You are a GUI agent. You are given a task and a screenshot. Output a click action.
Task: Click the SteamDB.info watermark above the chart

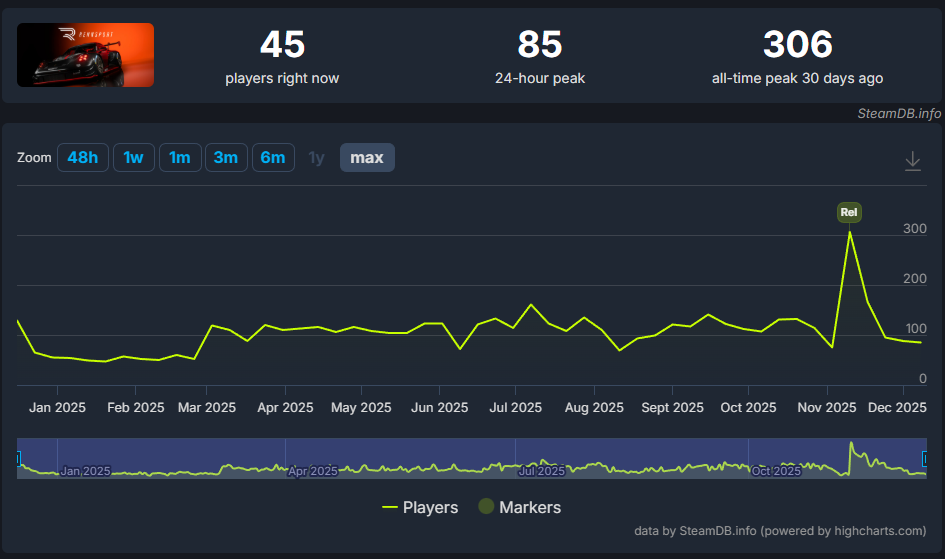tap(898, 114)
